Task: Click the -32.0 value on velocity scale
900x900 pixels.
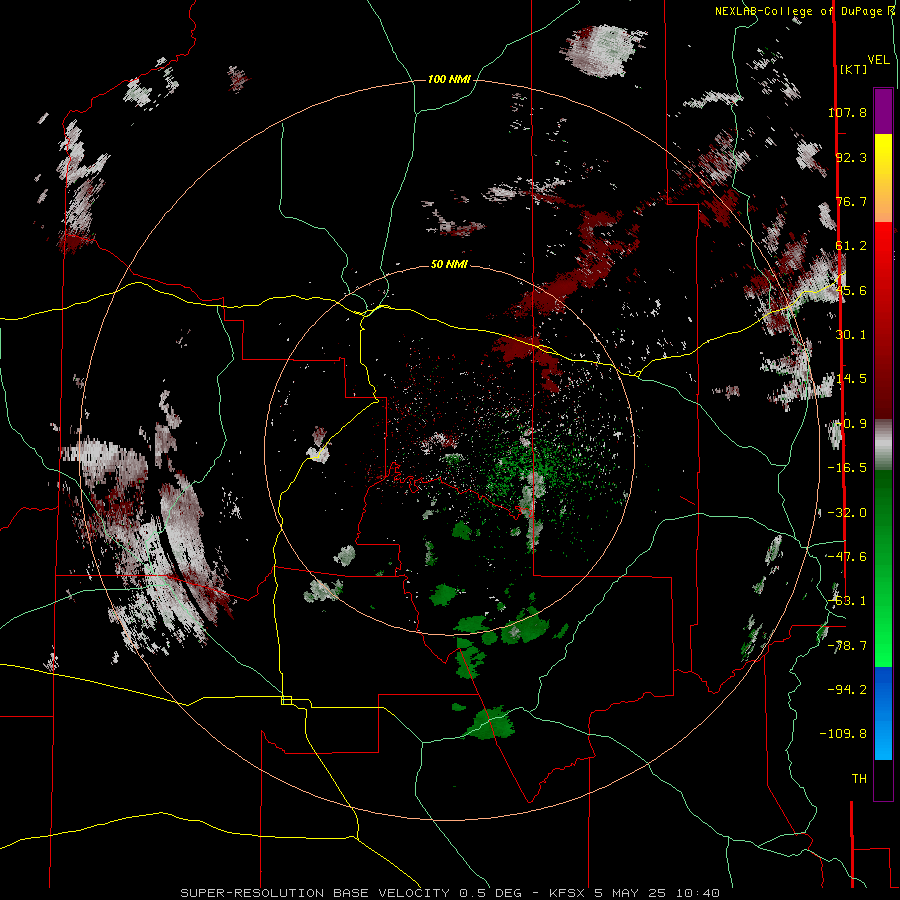Action: pyautogui.click(x=847, y=513)
